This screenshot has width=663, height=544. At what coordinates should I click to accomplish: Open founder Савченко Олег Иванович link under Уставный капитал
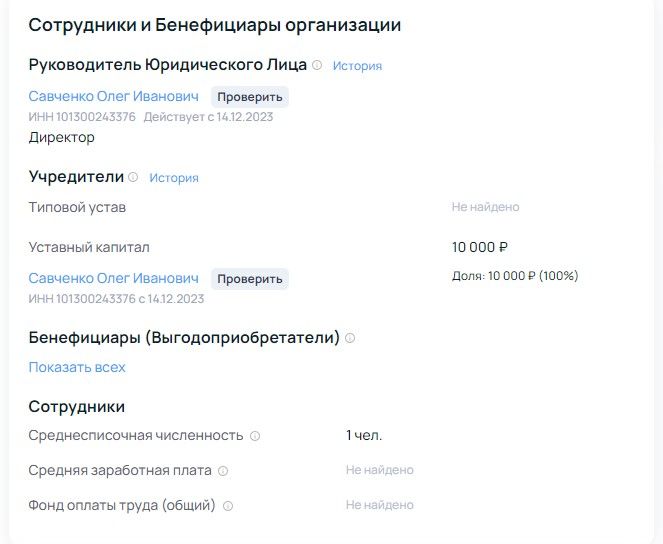(x=113, y=278)
